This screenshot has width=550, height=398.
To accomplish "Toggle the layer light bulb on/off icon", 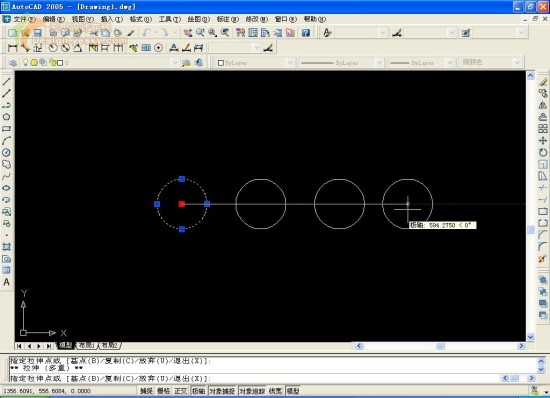I will click(25, 63).
